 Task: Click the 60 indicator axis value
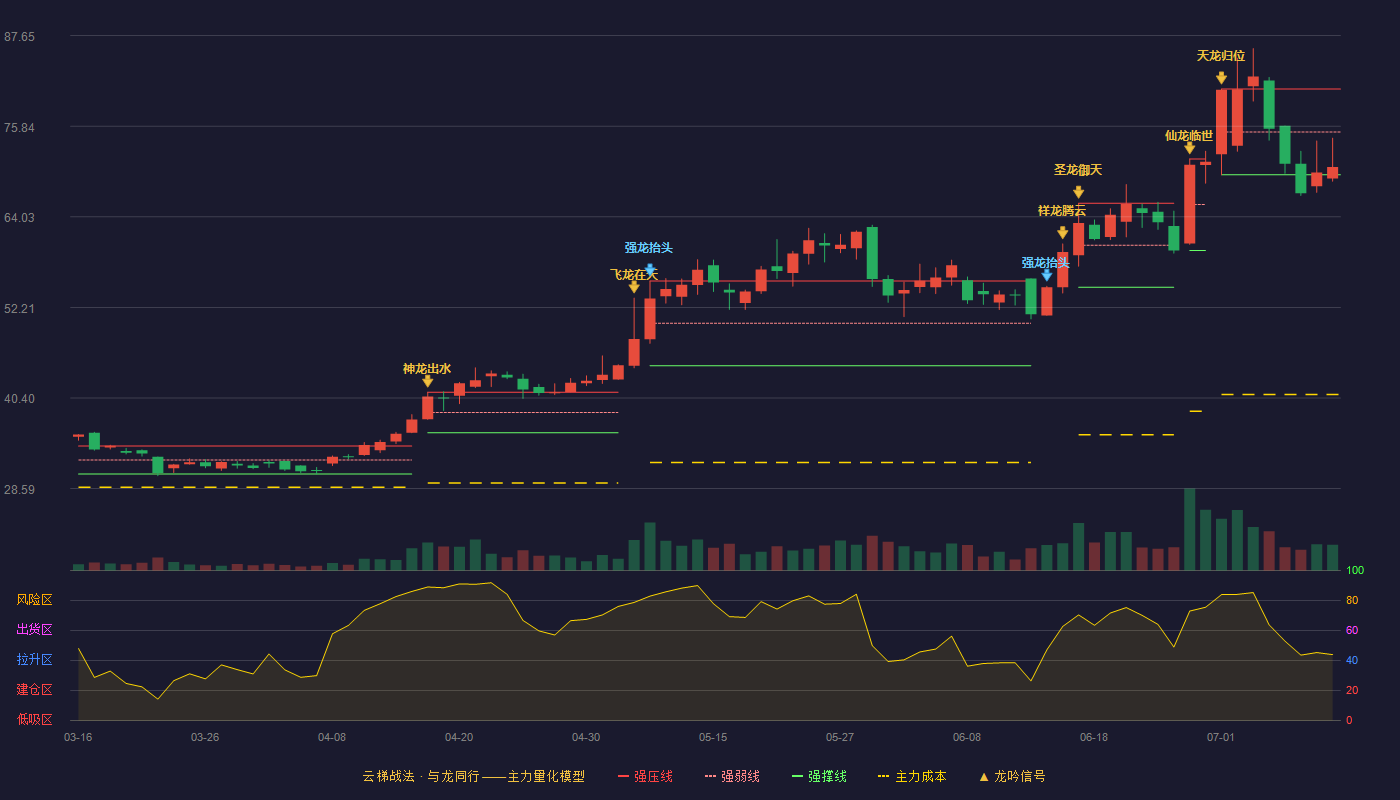tap(1352, 631)
